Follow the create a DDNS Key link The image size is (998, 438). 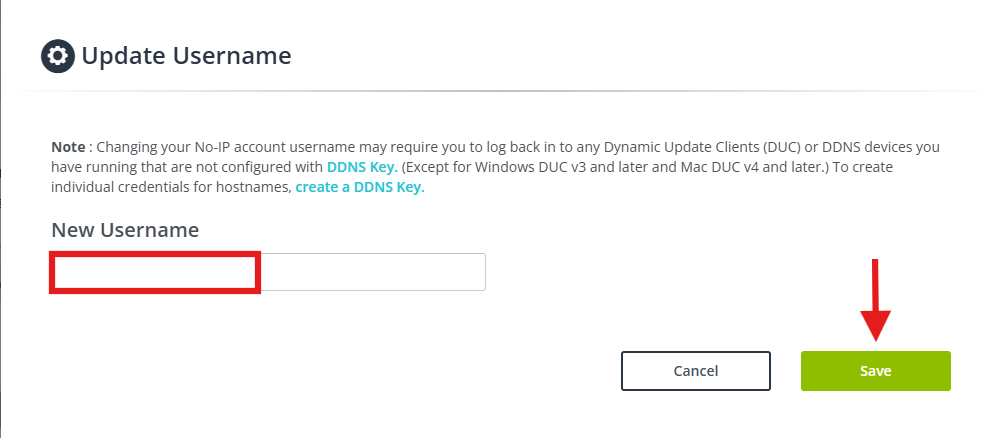360,187
